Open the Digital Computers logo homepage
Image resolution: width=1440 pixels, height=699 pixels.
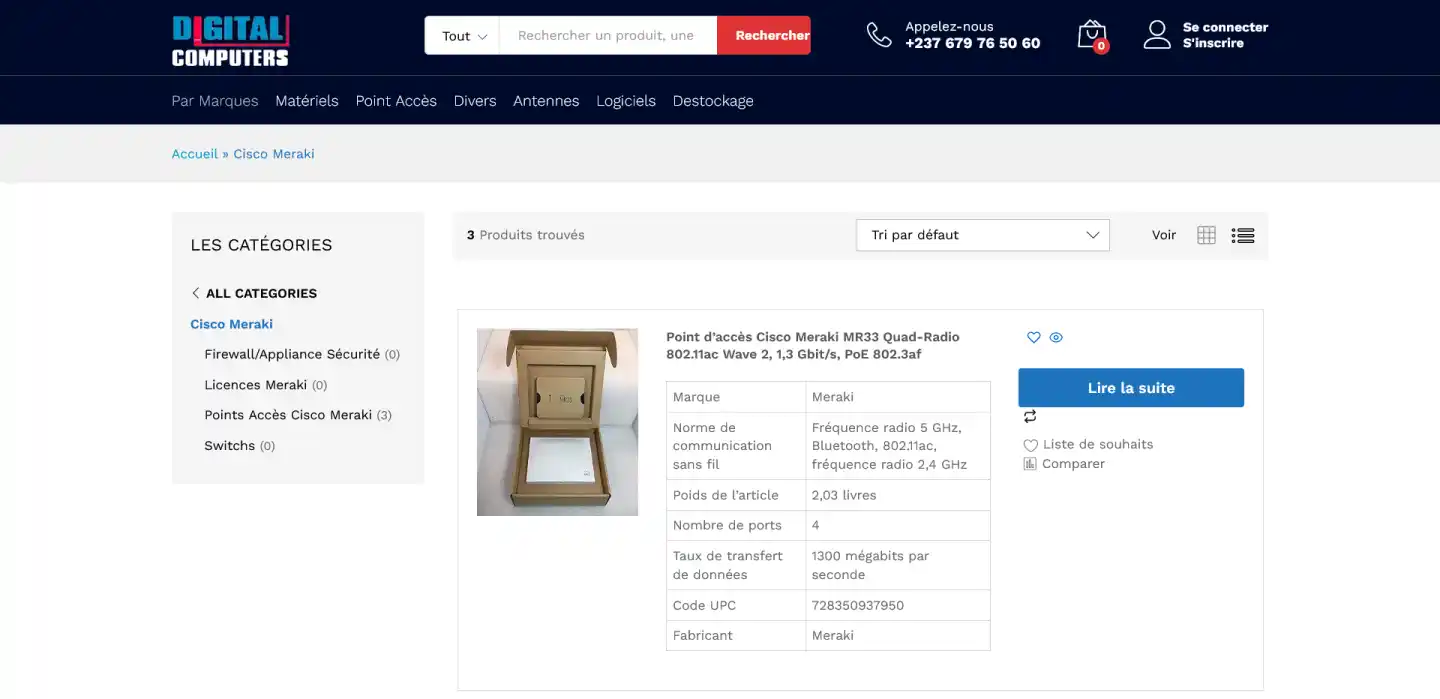pos(230,41)
